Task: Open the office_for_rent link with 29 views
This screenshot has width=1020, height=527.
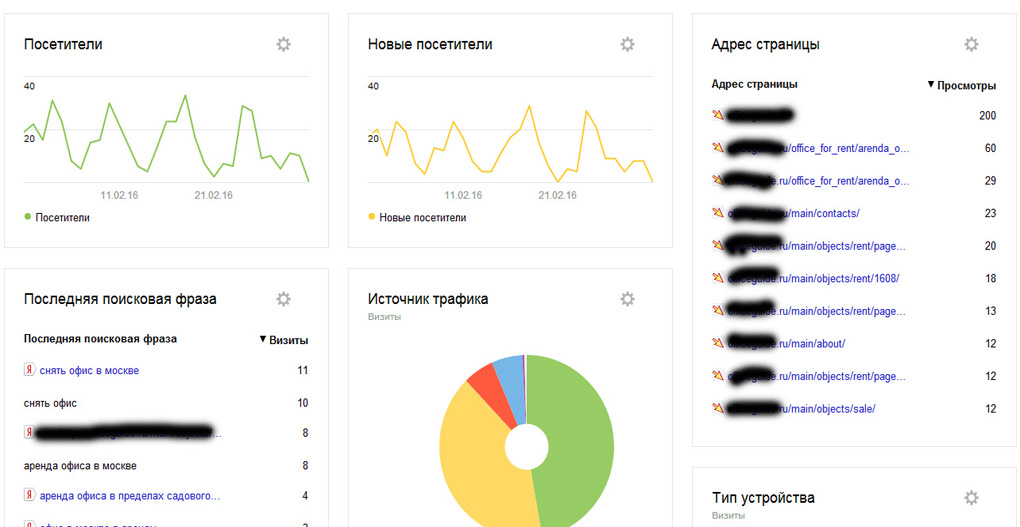Action: tap(818, 181)
